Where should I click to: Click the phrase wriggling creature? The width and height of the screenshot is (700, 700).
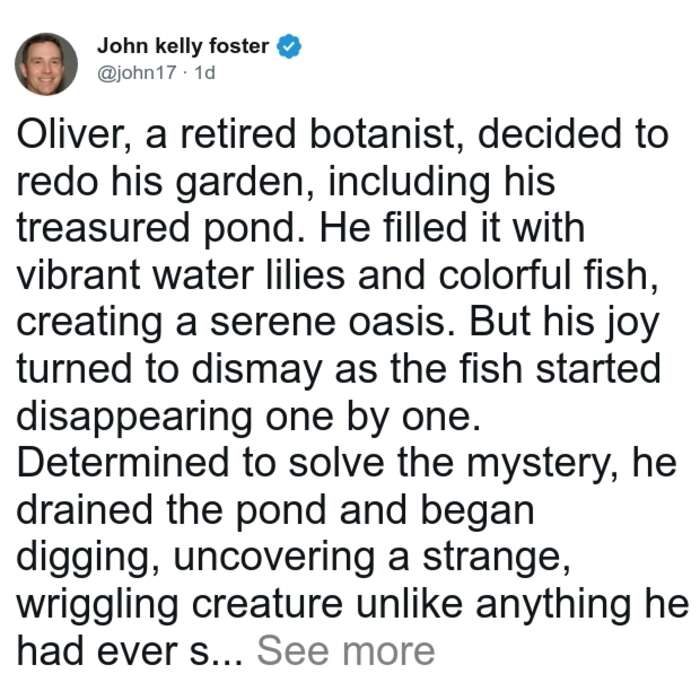(179, 606)
